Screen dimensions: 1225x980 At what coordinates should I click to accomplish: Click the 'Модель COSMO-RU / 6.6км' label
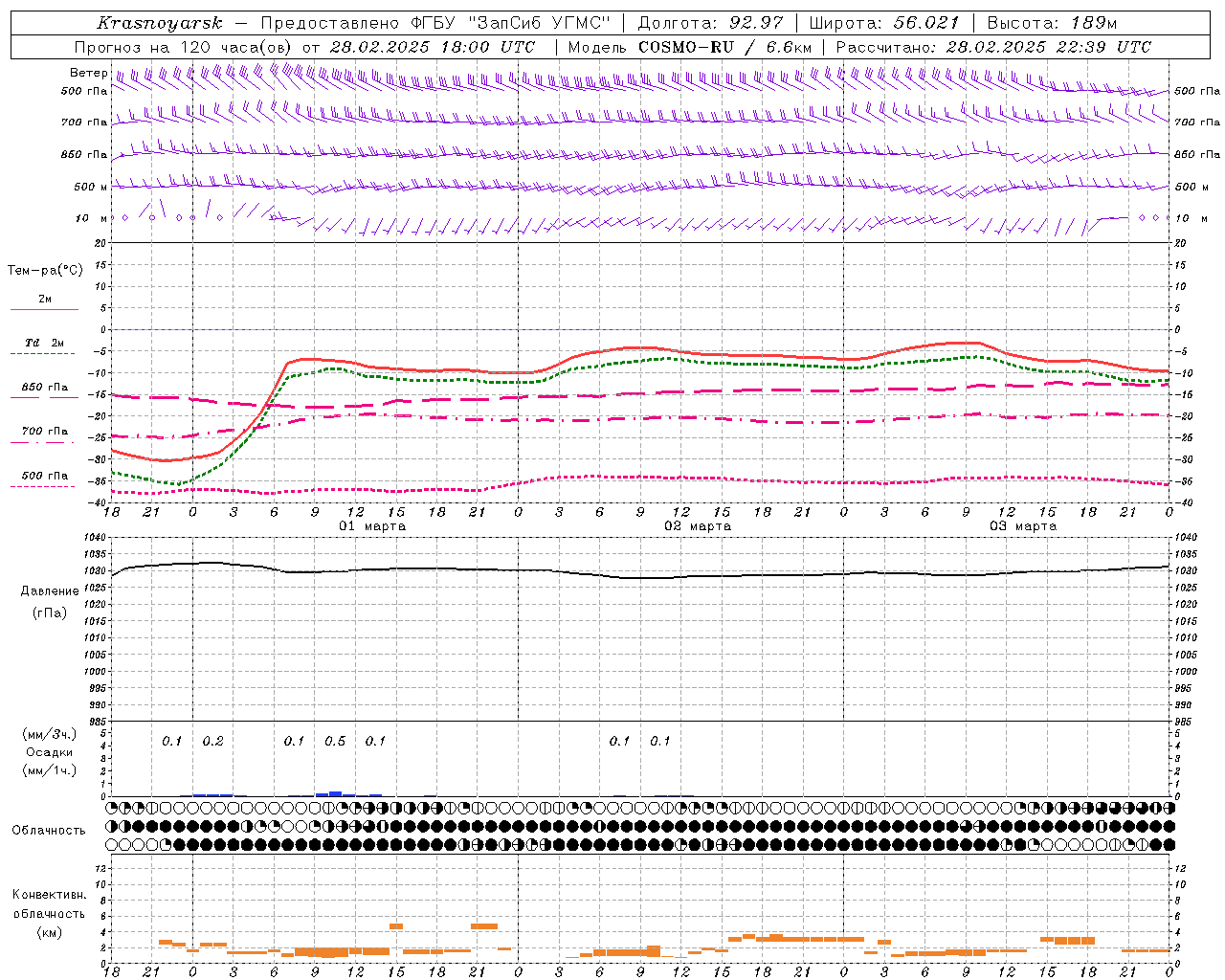click(x=690, y=47)
